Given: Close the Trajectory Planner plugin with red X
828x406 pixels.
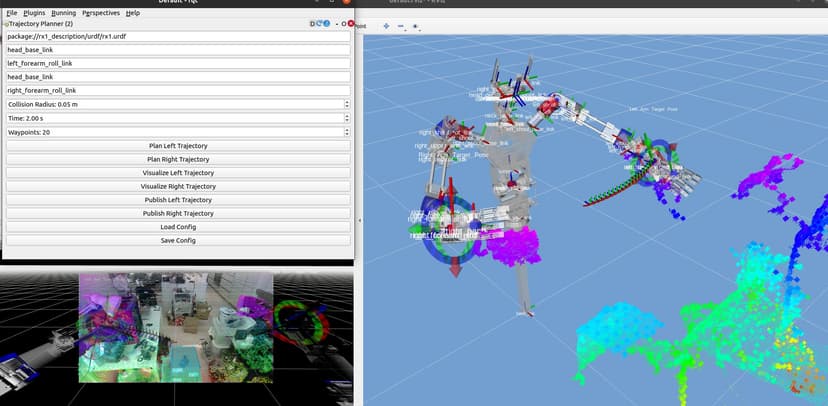Looking at the screenshot, I should point(351,23).
